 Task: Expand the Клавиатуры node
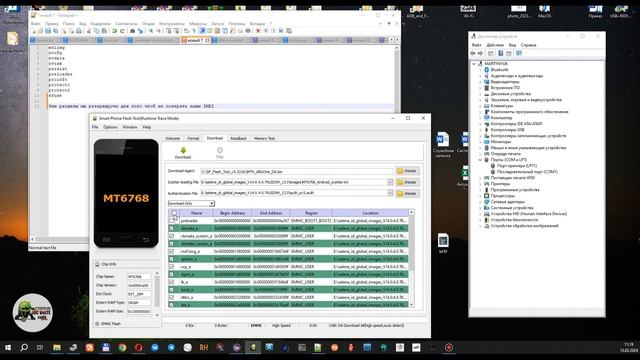tap(480, 106)
